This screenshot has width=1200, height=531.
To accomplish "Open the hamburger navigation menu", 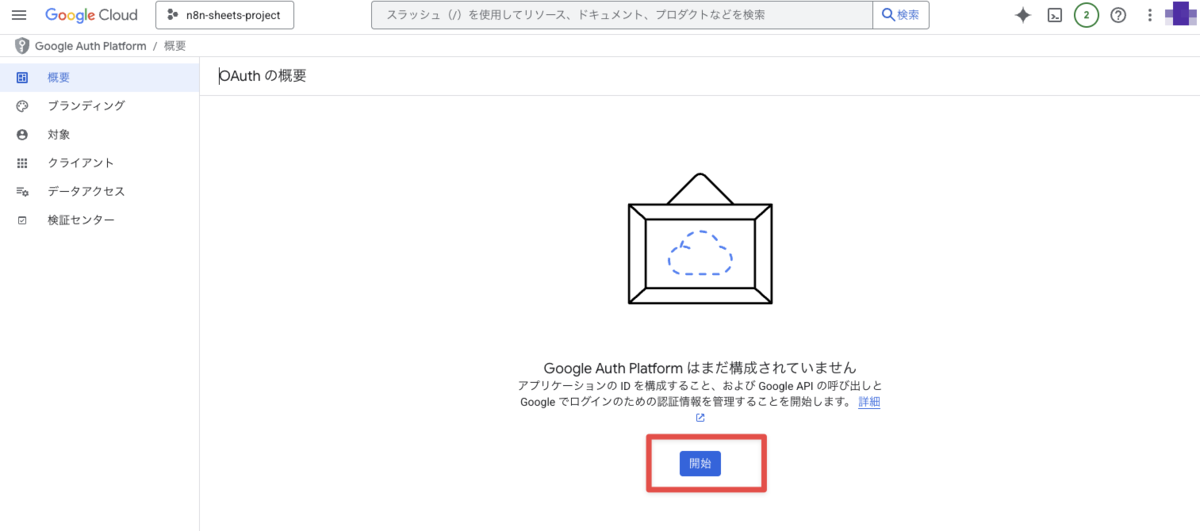I will 18,15.
